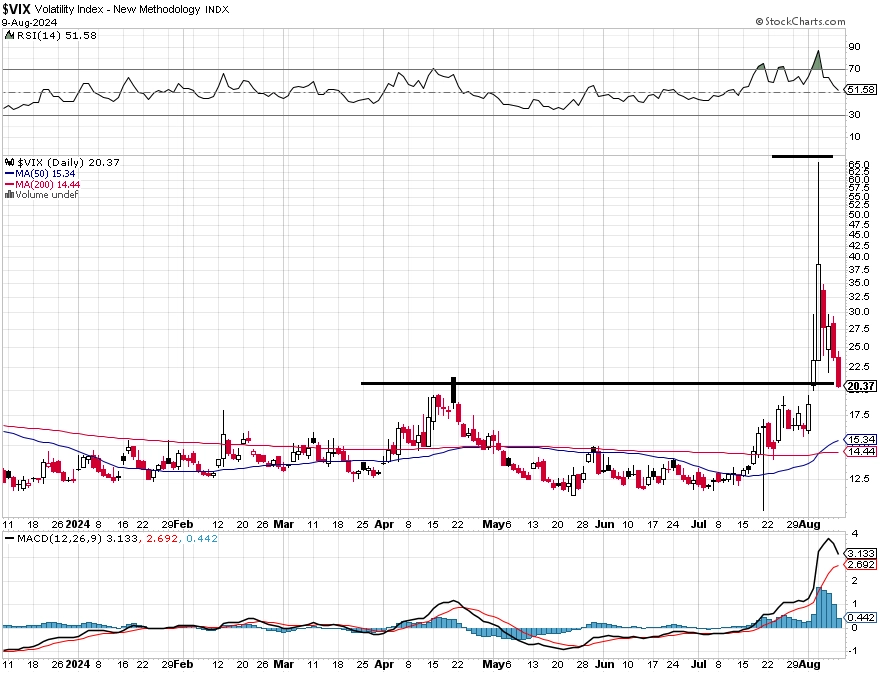Click the $VIX ticker symbol title
Image resolution: width=882 pixels, height=673 pixels.
(x=16, y=9)
